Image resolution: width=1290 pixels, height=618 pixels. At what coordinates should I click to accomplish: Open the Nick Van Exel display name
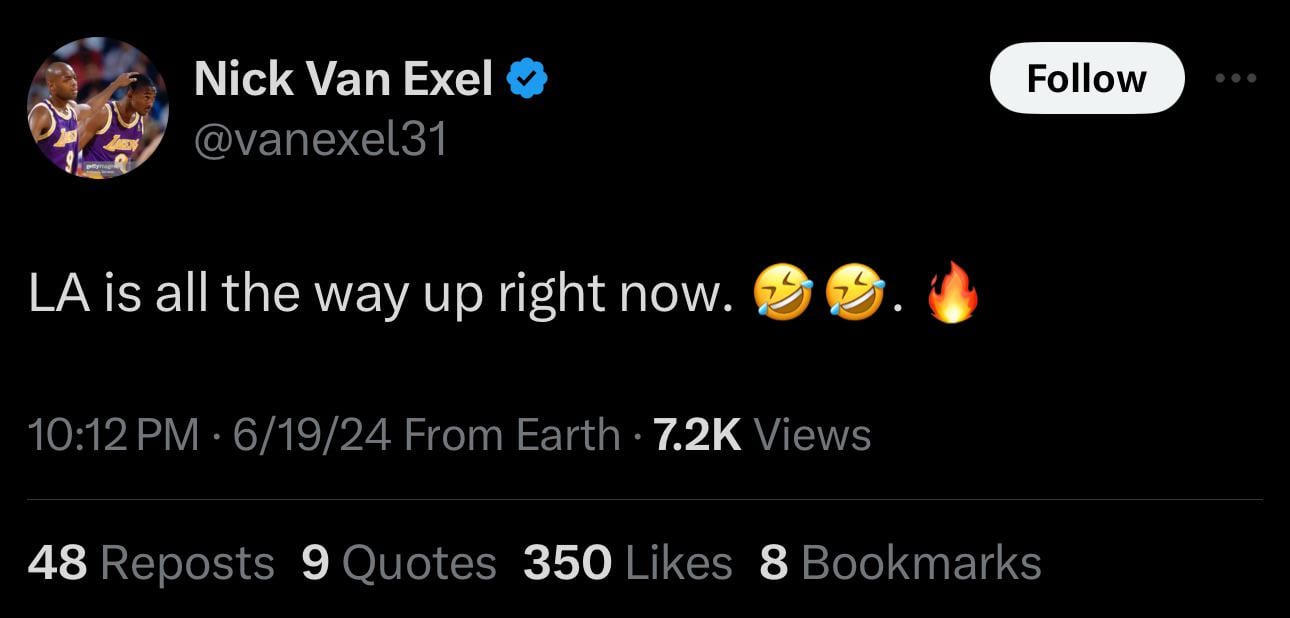343,79
